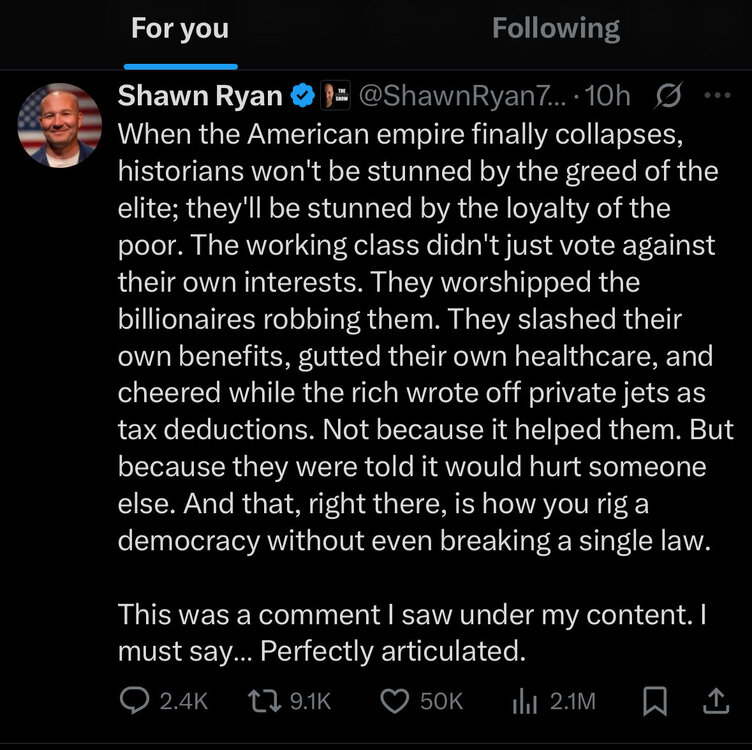Image resolution: width=752 pixels, height=750 pixels.
Task: Click the 50K likes count
Action: [x=441, y=702]
